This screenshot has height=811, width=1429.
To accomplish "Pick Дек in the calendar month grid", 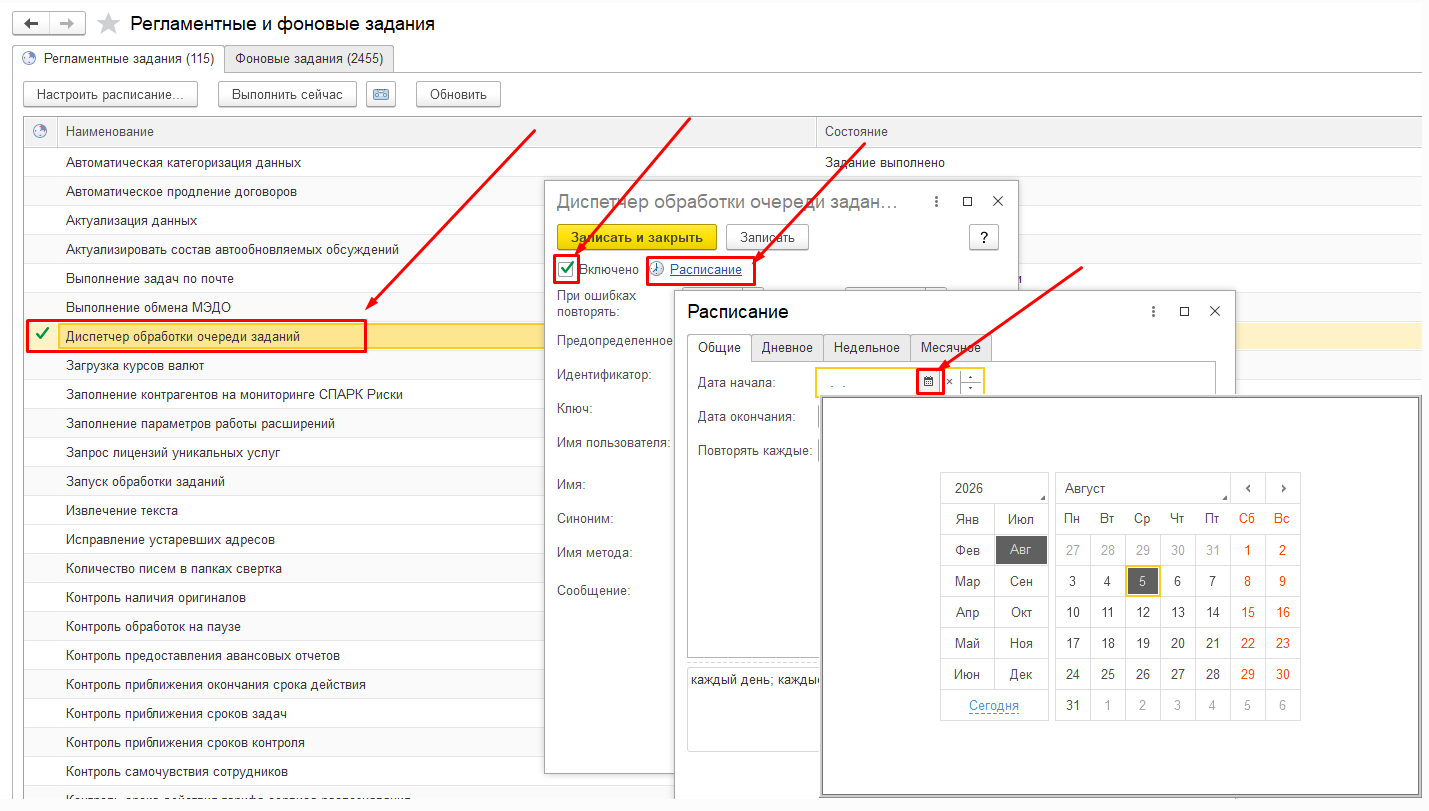I will click(1021, 674).
